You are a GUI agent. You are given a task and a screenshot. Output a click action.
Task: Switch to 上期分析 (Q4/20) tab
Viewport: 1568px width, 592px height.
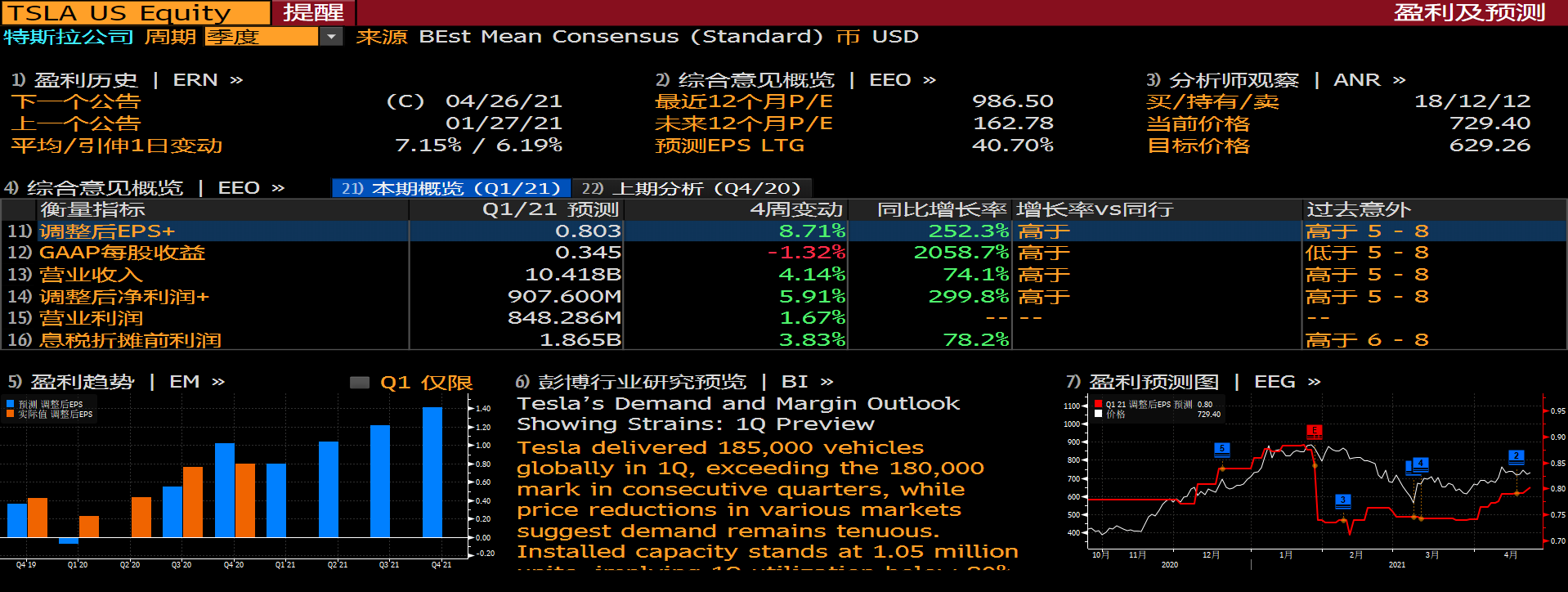(x=692, y=188)
